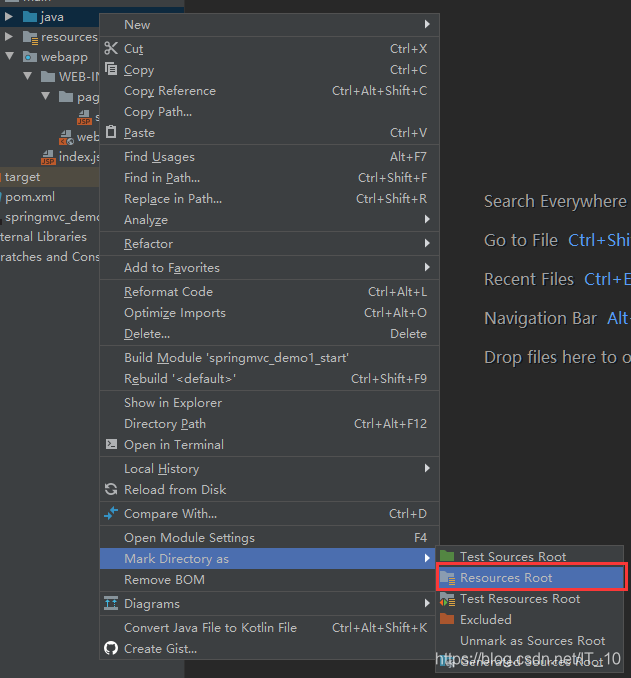
Task: Select Find Usages menu entry
Action: (269, 157)
